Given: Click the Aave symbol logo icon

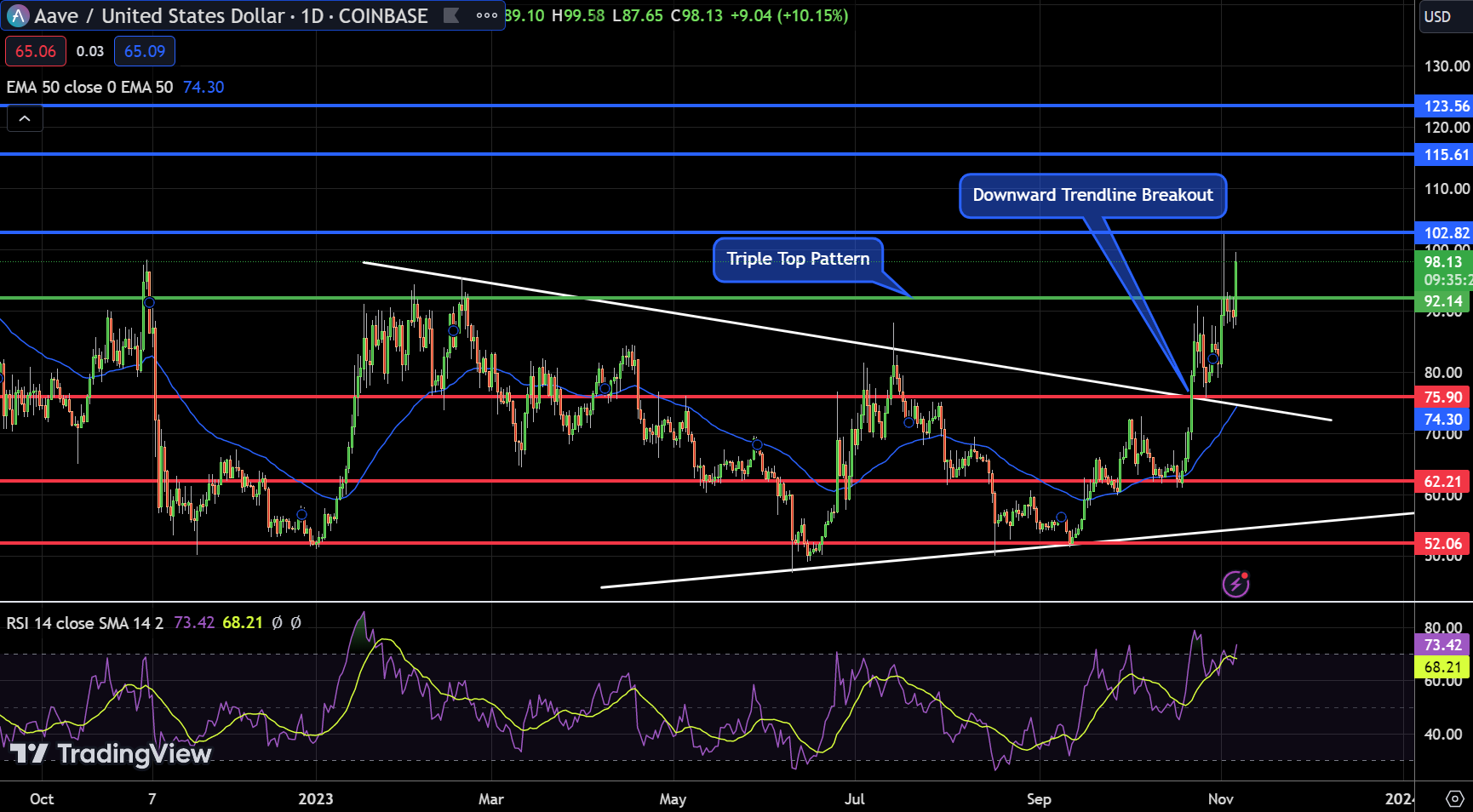Looking at the screenshot, I should [x=18, y=16].
